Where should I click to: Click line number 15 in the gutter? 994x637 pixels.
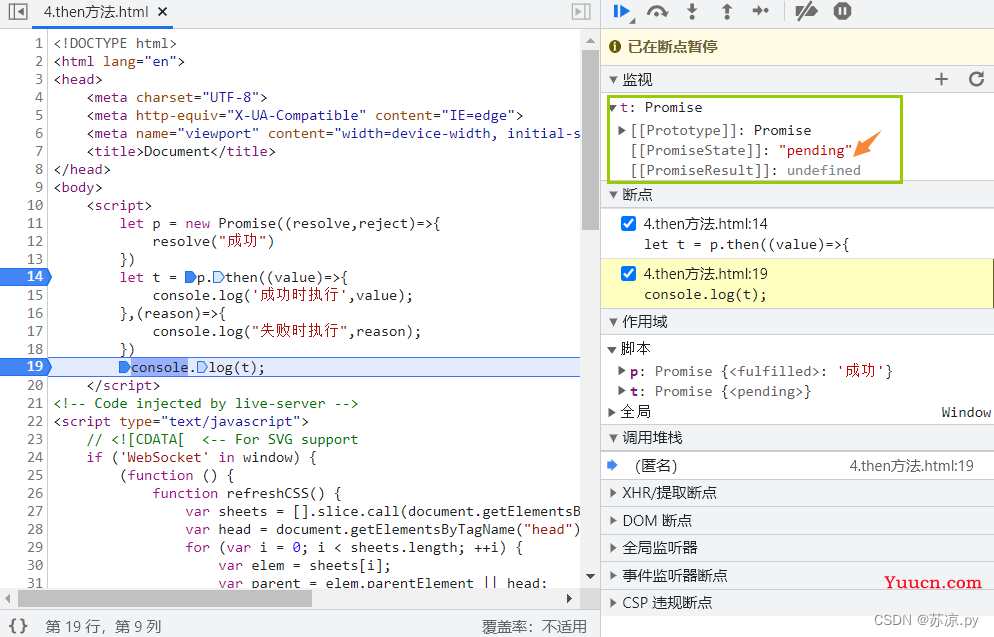coord(35,295)
